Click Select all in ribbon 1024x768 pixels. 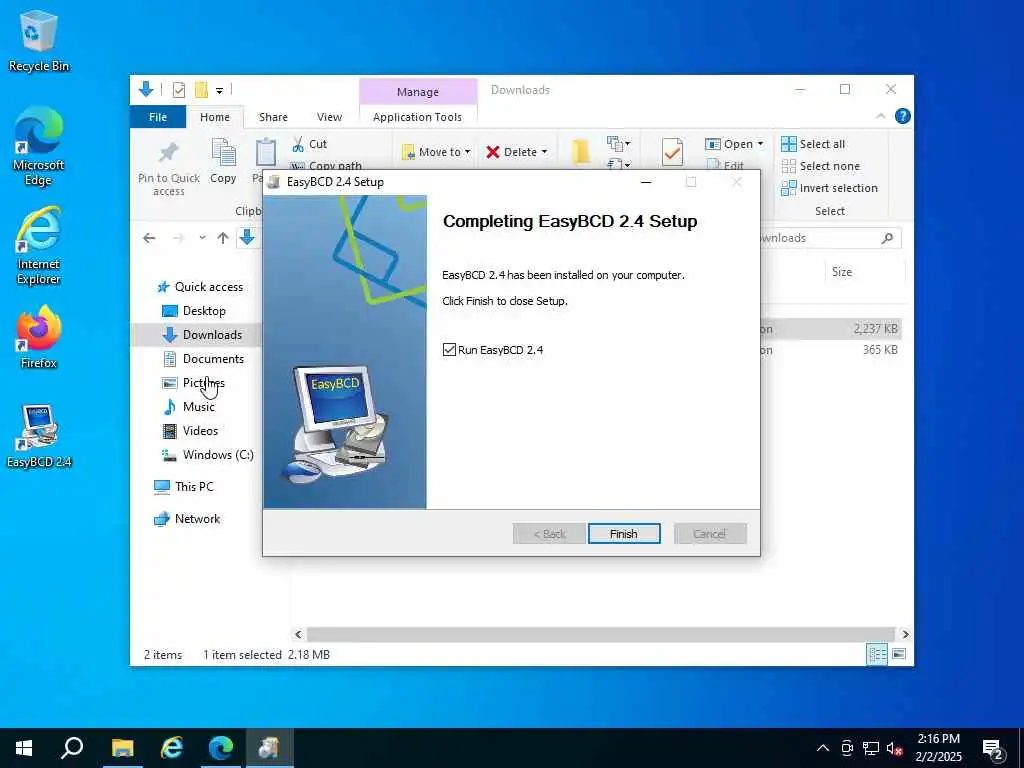813,144
